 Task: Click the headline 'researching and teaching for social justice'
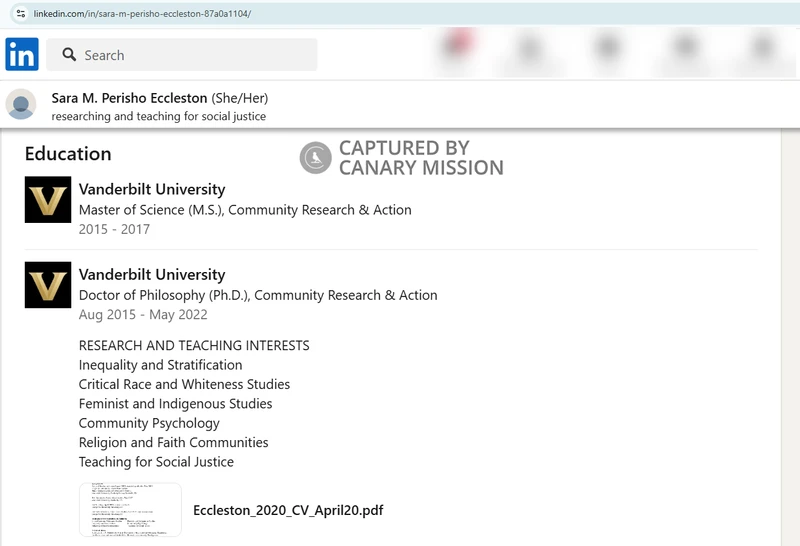click(x=159, y=116)
